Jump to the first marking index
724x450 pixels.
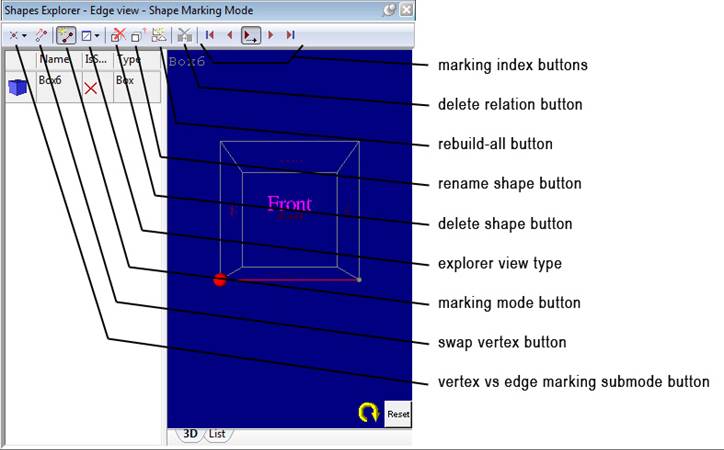[x=209, y=35]
